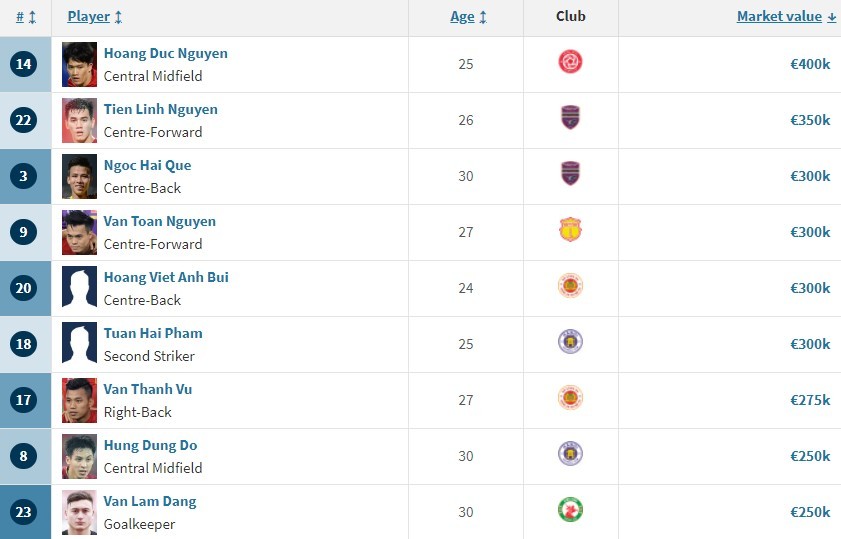Click placeholder silhouette for Tuan Hai Pham
The width and height of the screenshot is (841, 539).
(x=79, y=344)
